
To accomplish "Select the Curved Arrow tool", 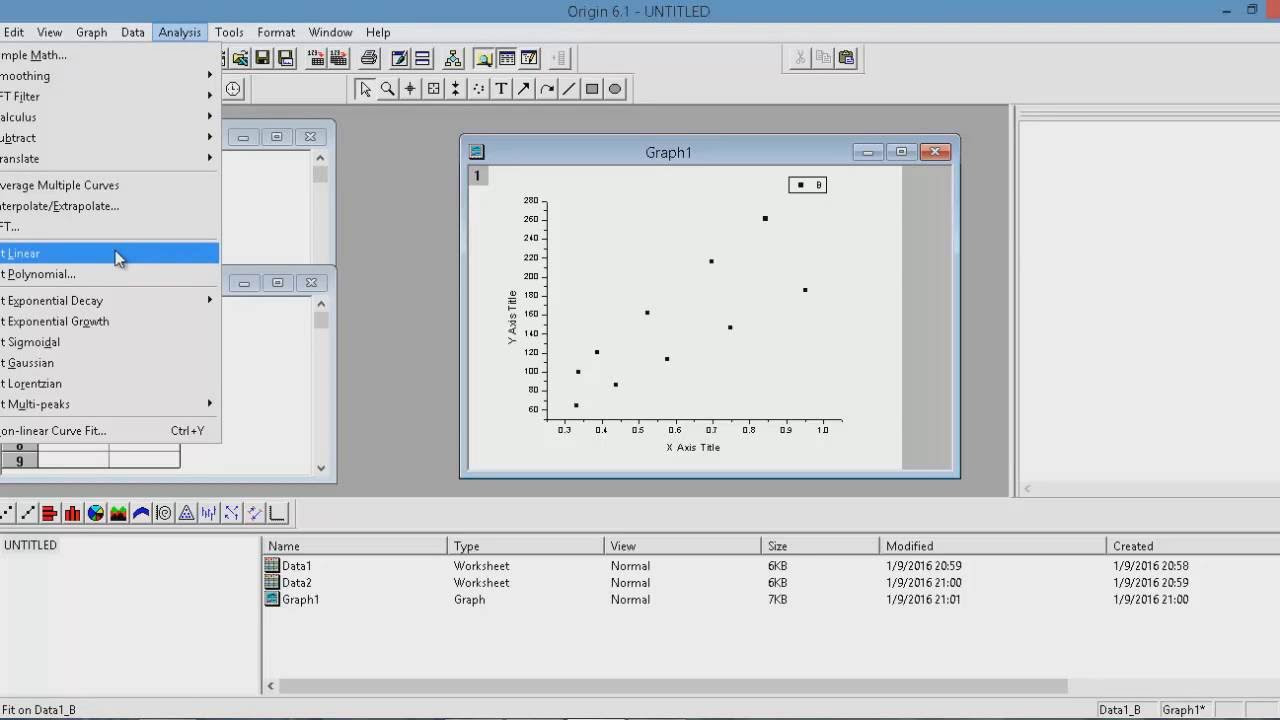I will (547, 89).
